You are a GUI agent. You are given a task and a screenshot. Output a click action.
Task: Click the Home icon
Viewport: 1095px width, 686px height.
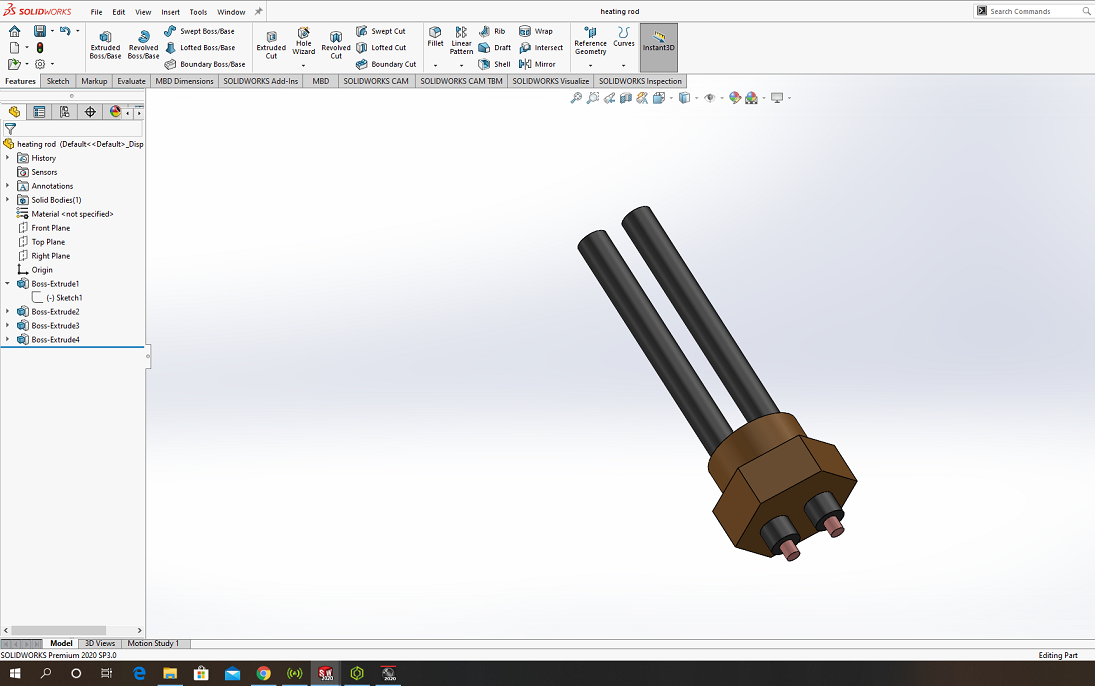pyautogui.click(x=15, y=31)
